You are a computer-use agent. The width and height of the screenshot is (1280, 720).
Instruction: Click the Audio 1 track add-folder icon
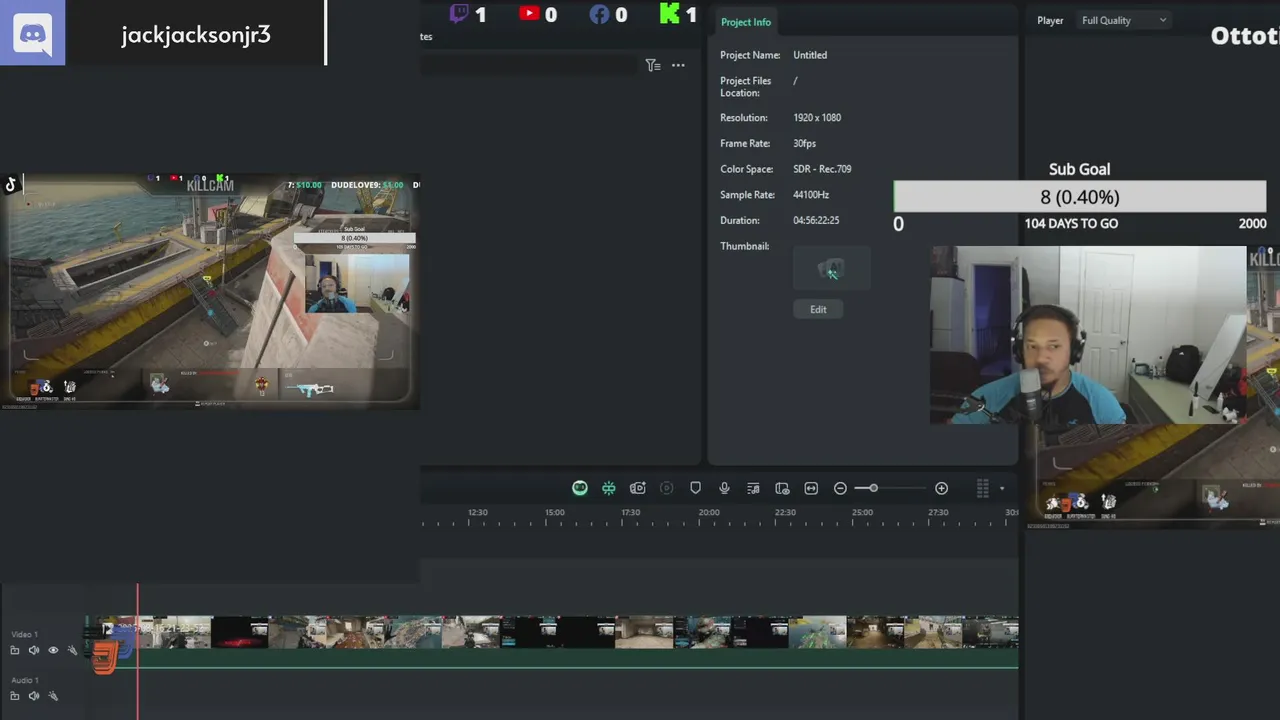15,696
